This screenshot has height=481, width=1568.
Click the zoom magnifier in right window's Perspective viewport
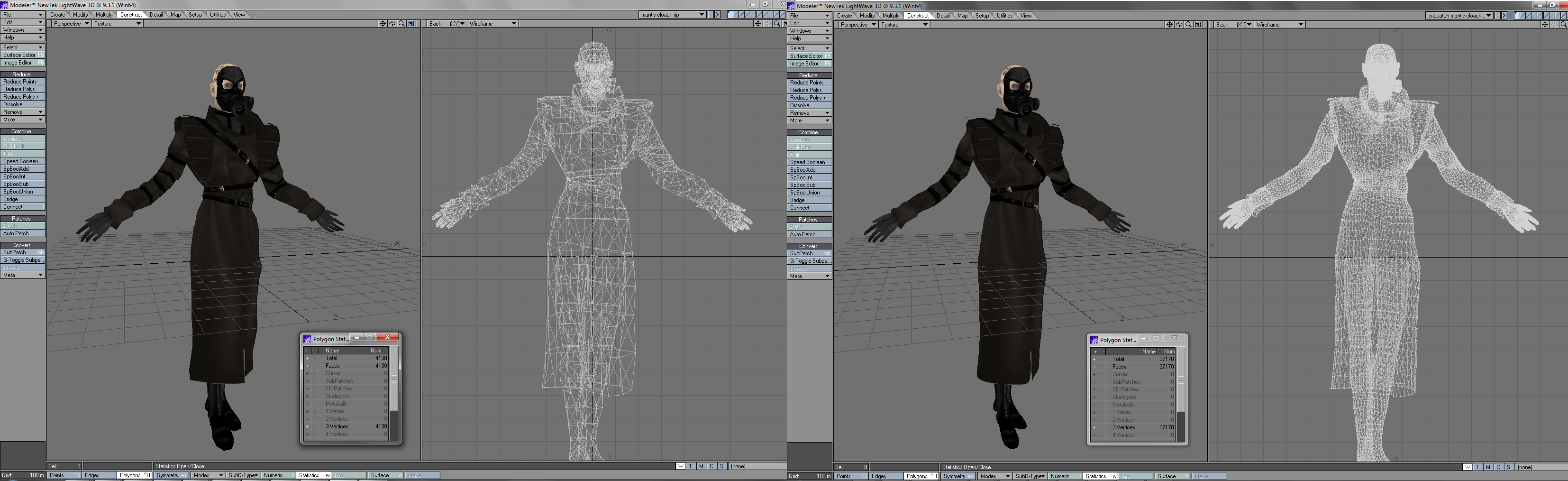pyautogui.click(x=1188, y=25)
